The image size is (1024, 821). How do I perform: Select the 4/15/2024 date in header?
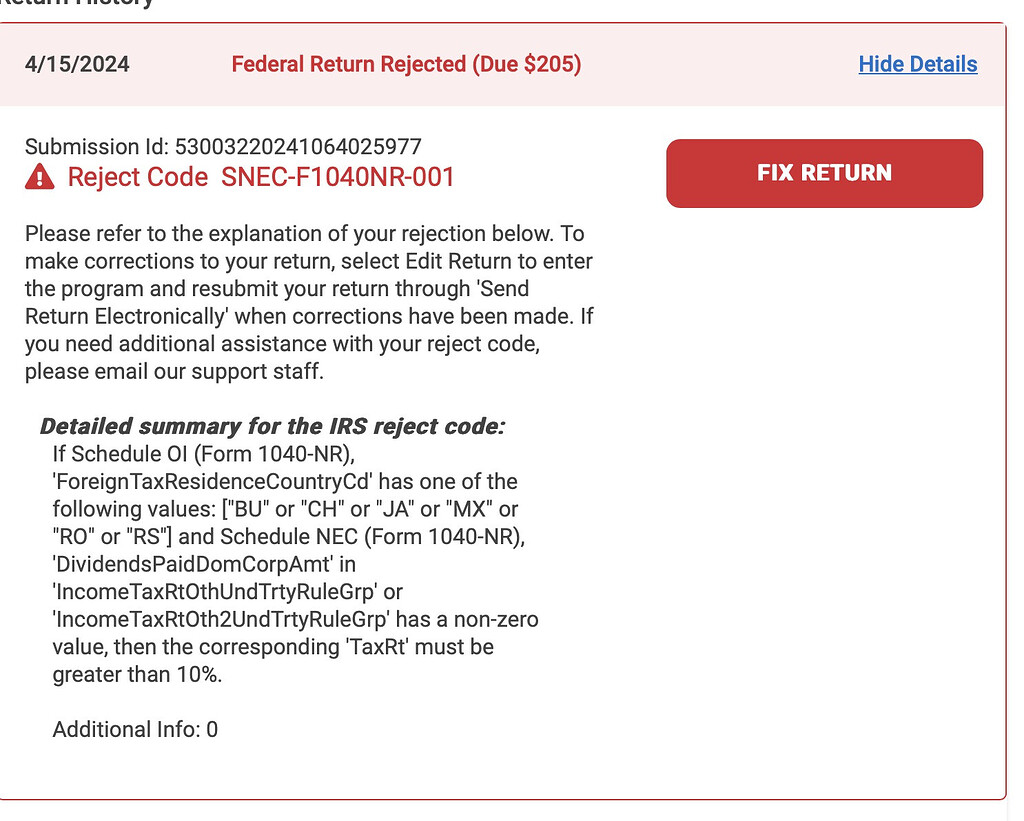coord(77,65)
